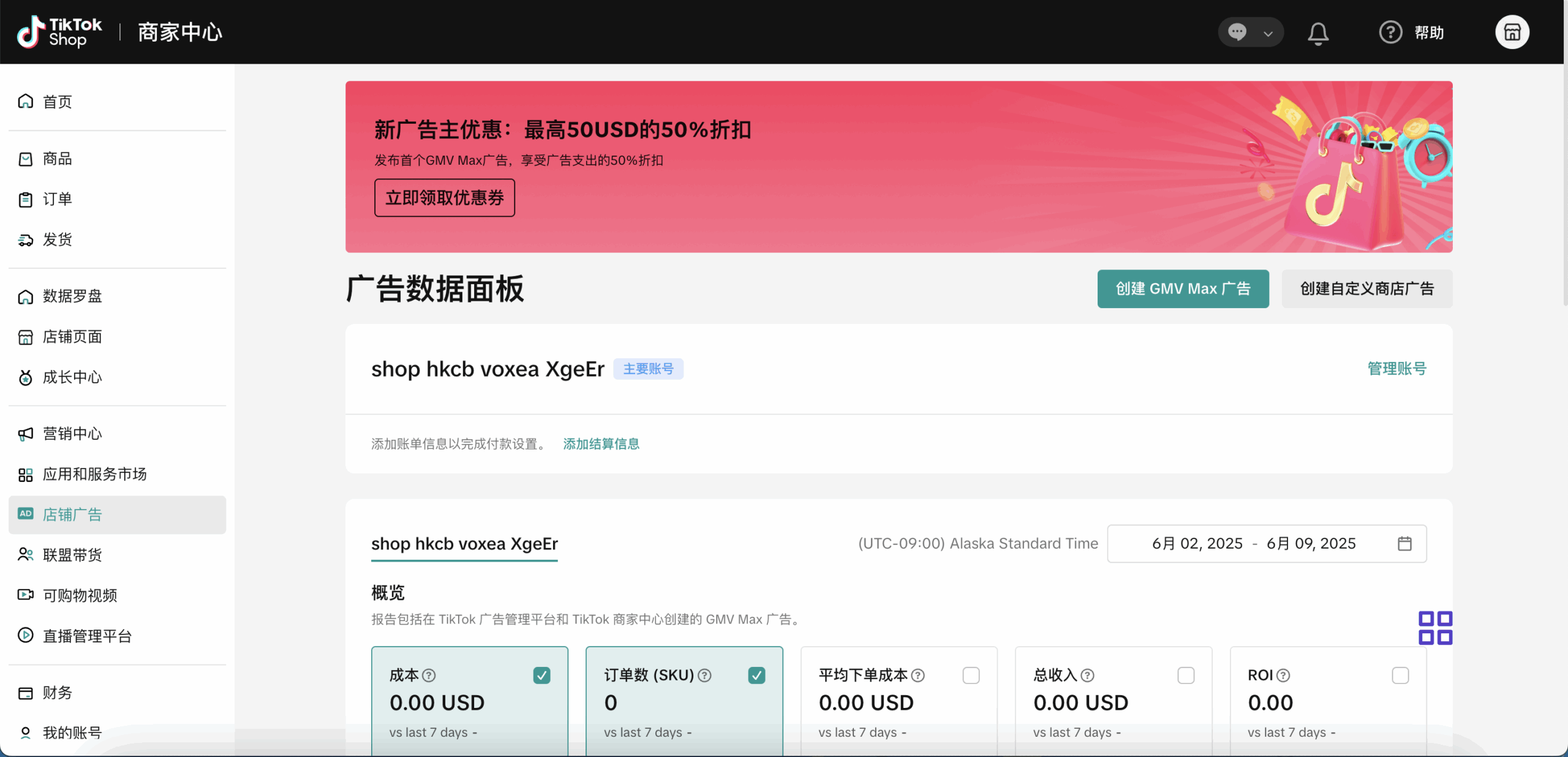Uncheck the 成本 metric checkbox
Screen dimensions: 1568x757
click(x=541, y=676)
